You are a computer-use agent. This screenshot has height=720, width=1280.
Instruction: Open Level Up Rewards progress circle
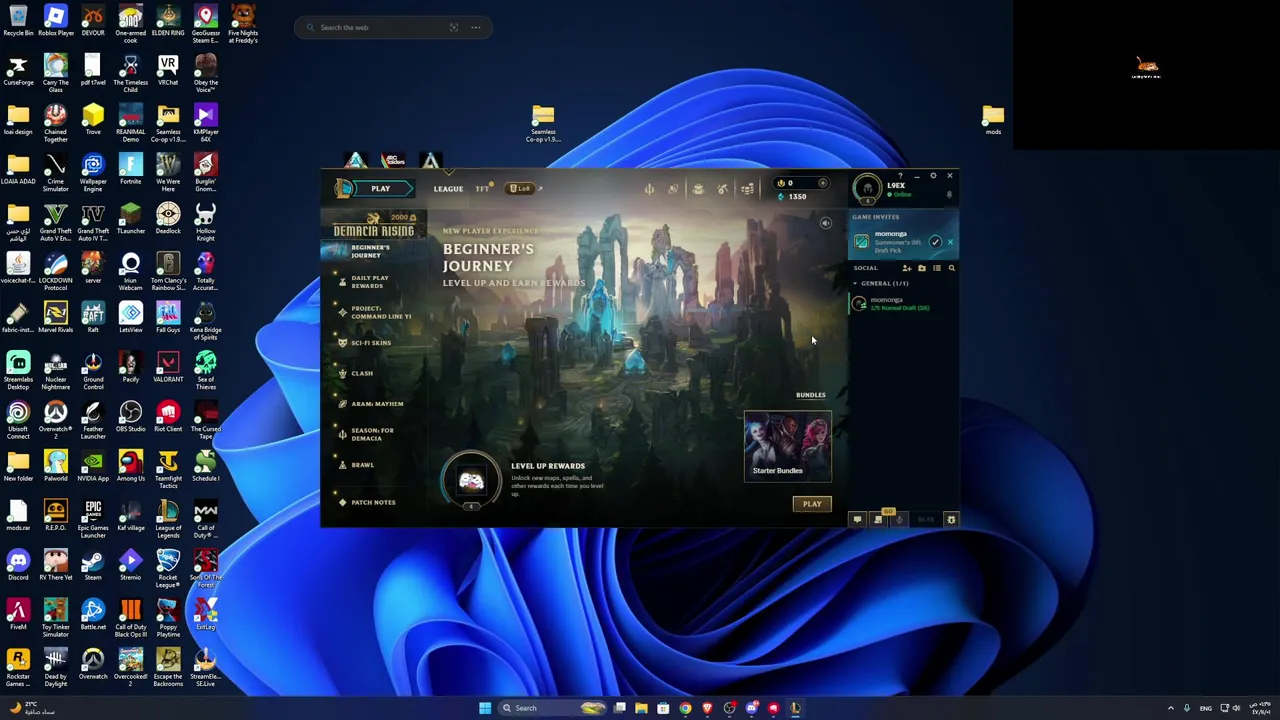[471, 481]
